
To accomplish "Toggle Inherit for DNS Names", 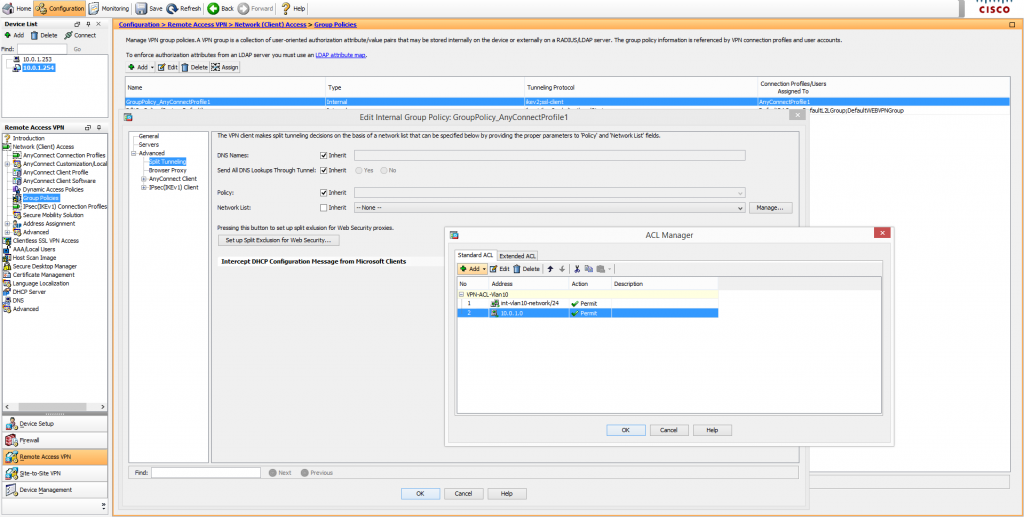I will pos(324,155).
